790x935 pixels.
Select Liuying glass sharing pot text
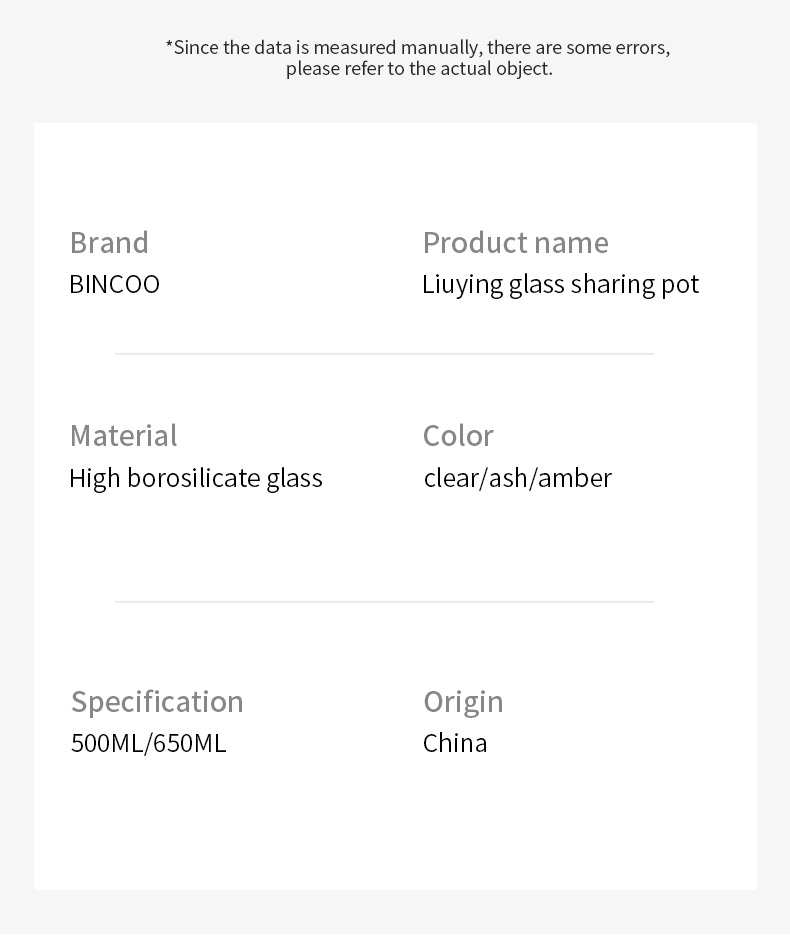pyautogui.click(x=560, y=285)
